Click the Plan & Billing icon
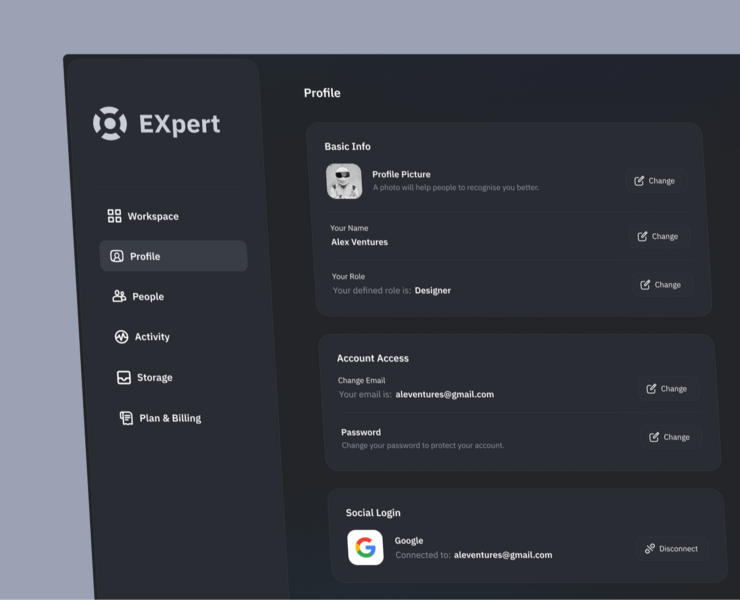The image size is (740, 600). coord(126,418)
